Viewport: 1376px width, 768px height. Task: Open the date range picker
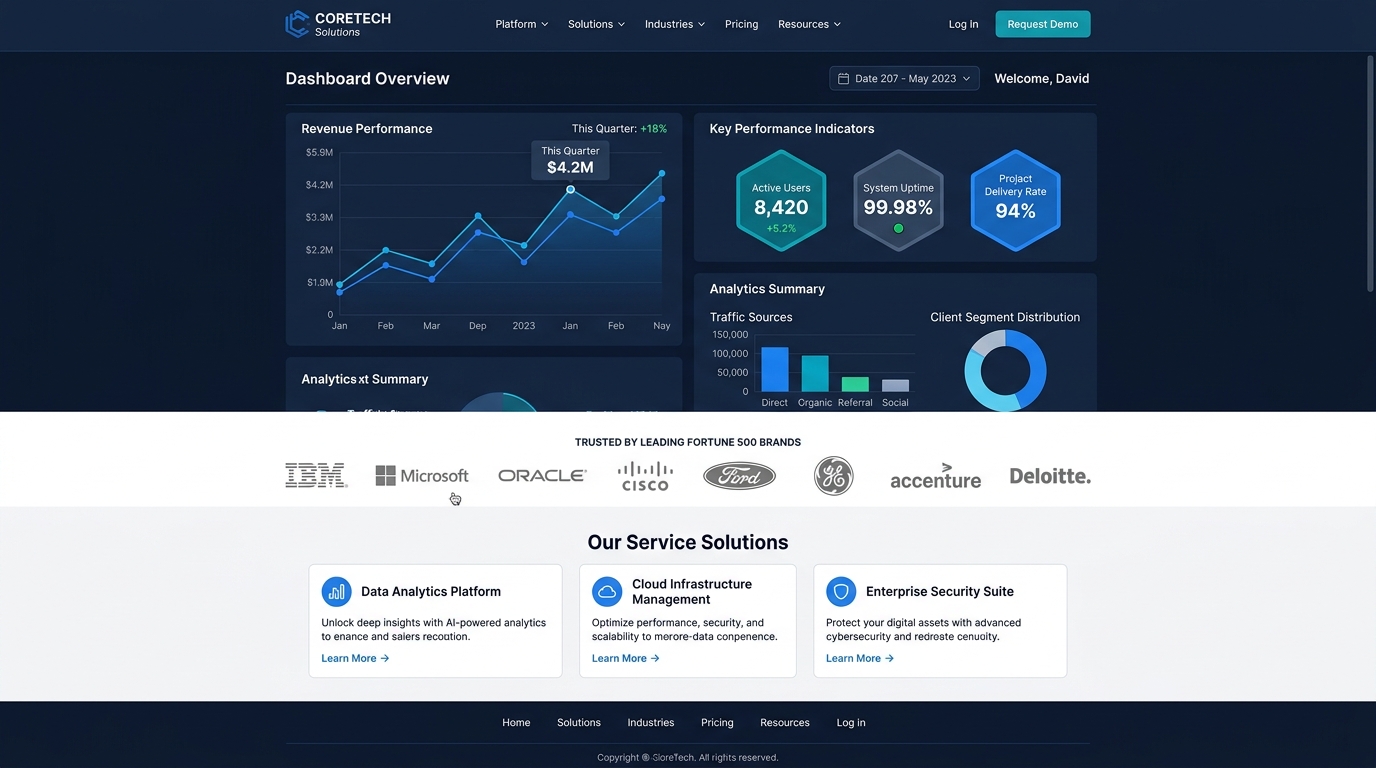[x=904, y=78]
